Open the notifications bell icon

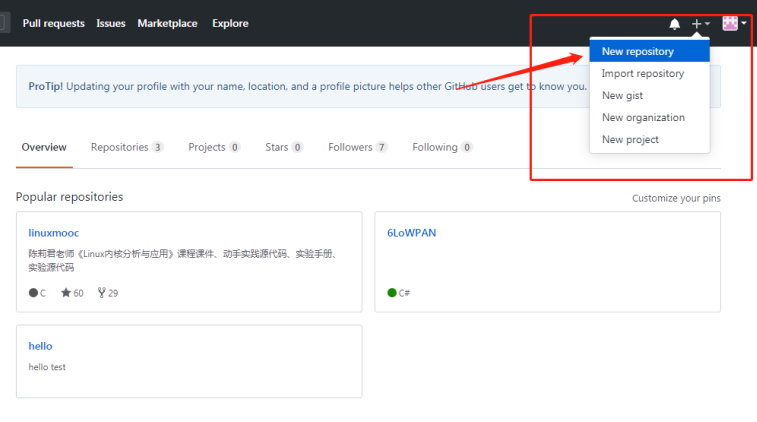pyautogui.click(x=674, y=24)
